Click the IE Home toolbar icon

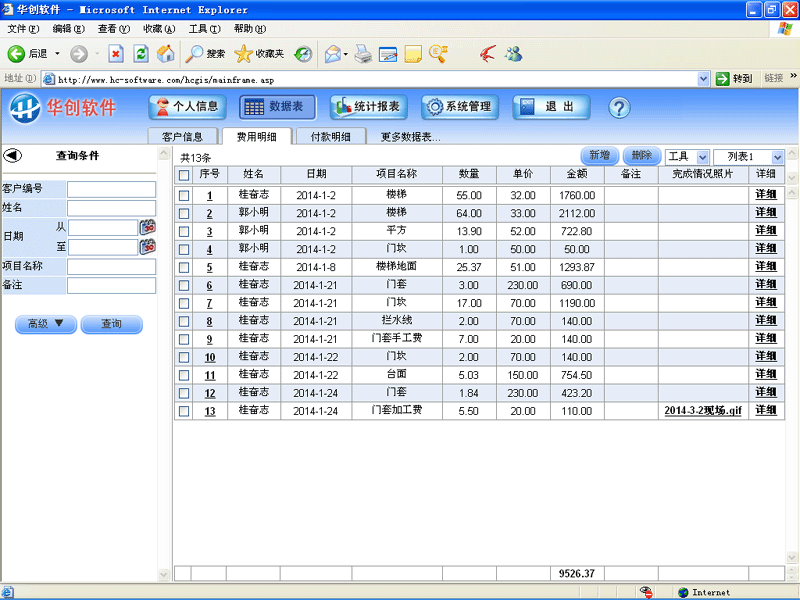tap(166, 53)
